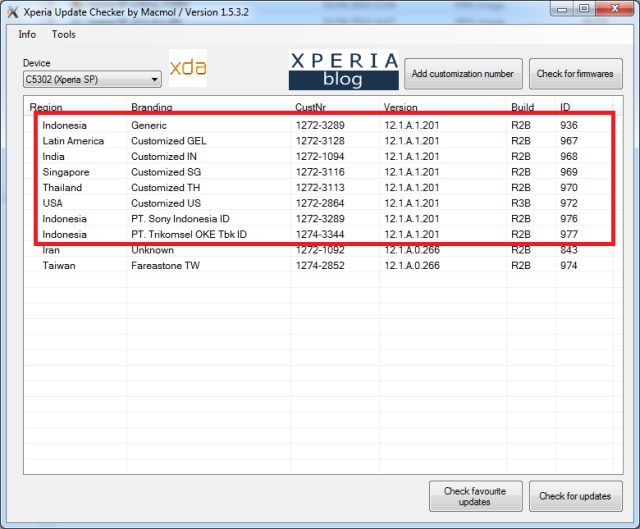Click the Xperia Blog logo
Image resolution: width=640 pixels, height=529 pixels.
(344, 70)
